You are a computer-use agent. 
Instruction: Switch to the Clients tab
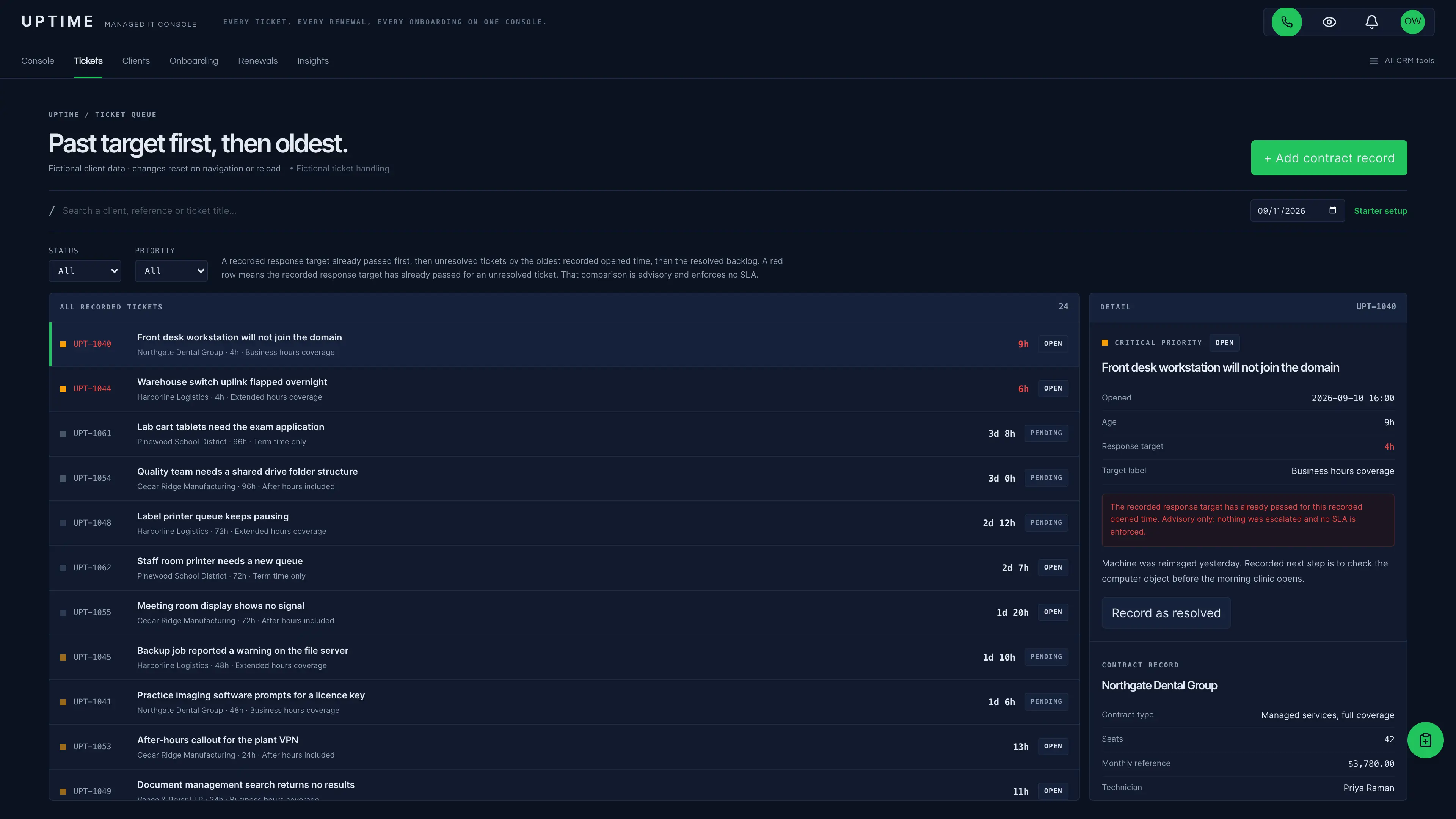click(136, 61)
